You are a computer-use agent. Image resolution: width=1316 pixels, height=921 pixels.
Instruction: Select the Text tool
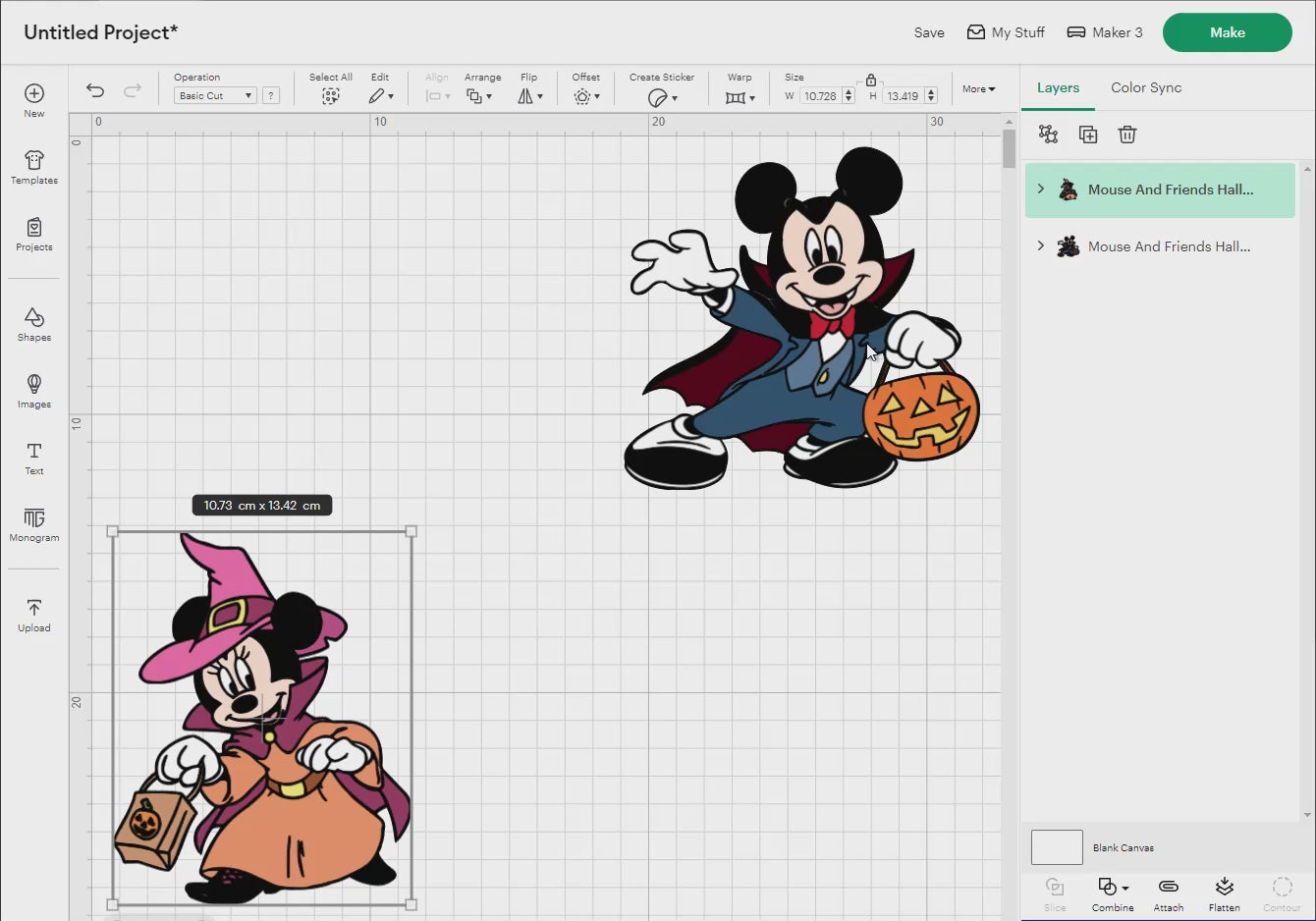[x=34, y=458]
